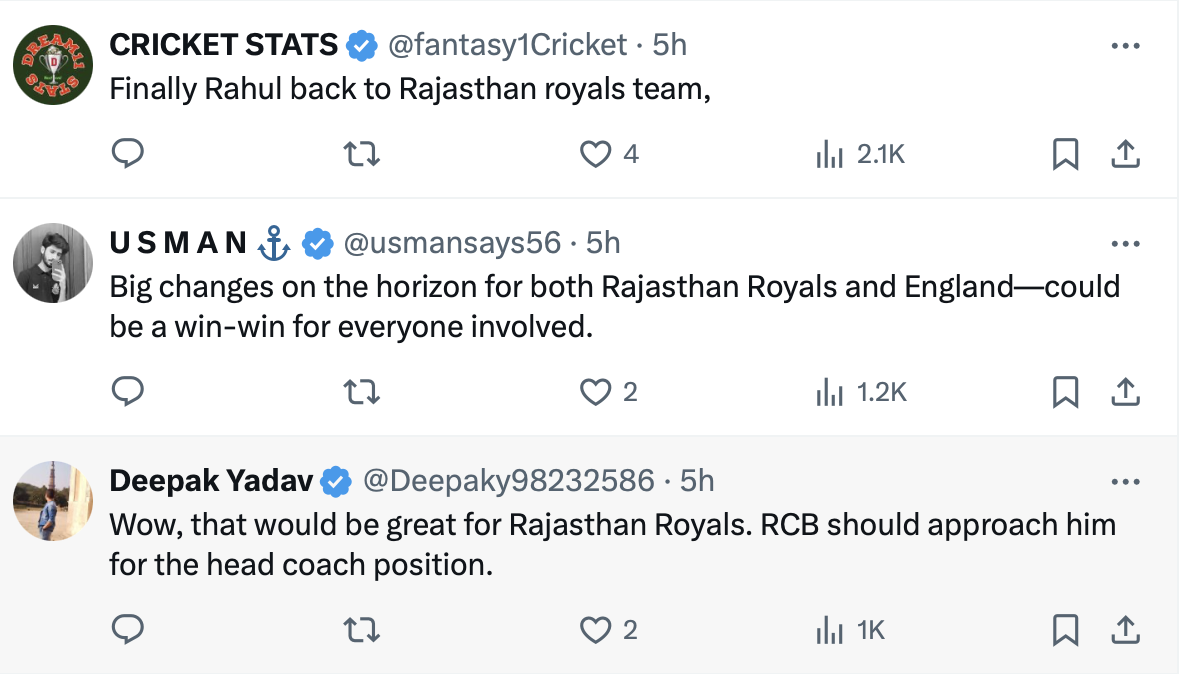Viewport: 1180px width, 674px height.
Task: Reply to the CRICKET STATS tweet
Action: (127, 154)
